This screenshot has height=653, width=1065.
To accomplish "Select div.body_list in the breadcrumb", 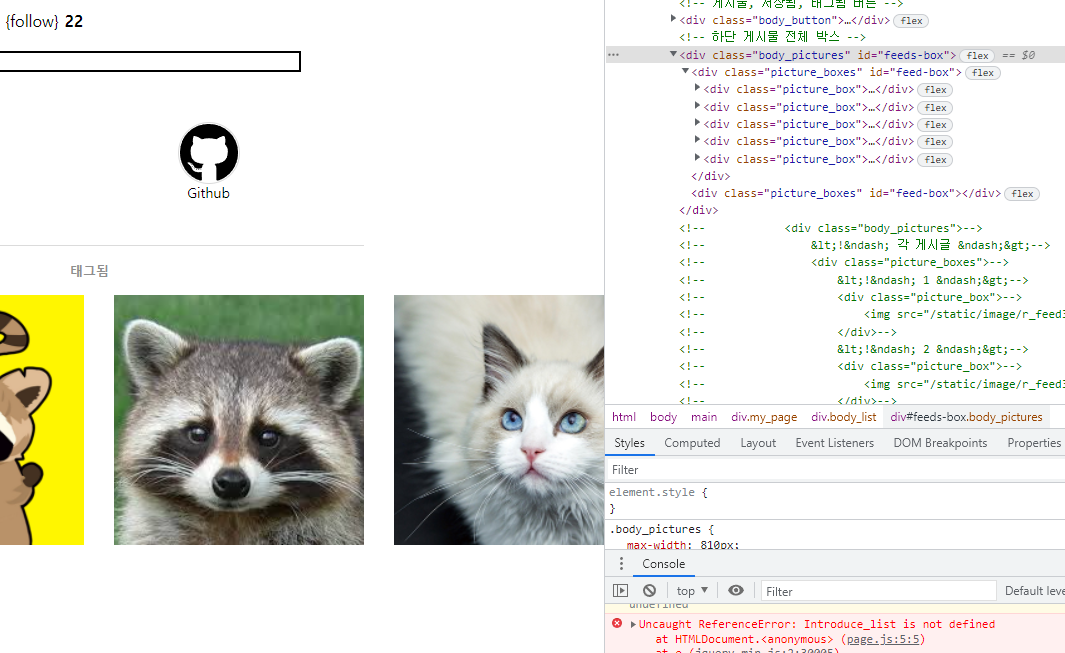I will pyautogui.click(x=844, y=417).
